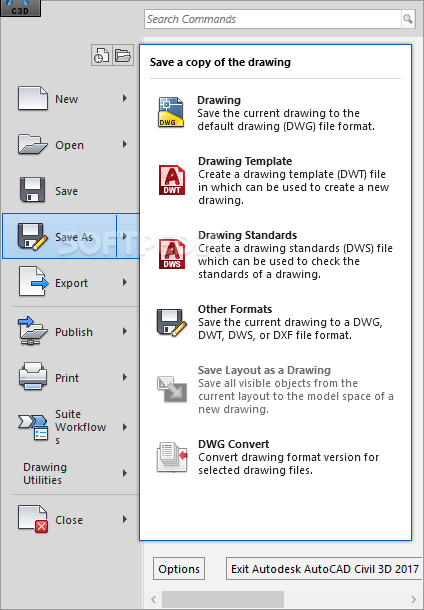
Task: Click Exit Autodesk AutoCAD Civil 3D 2017
Action: (324, 569)
